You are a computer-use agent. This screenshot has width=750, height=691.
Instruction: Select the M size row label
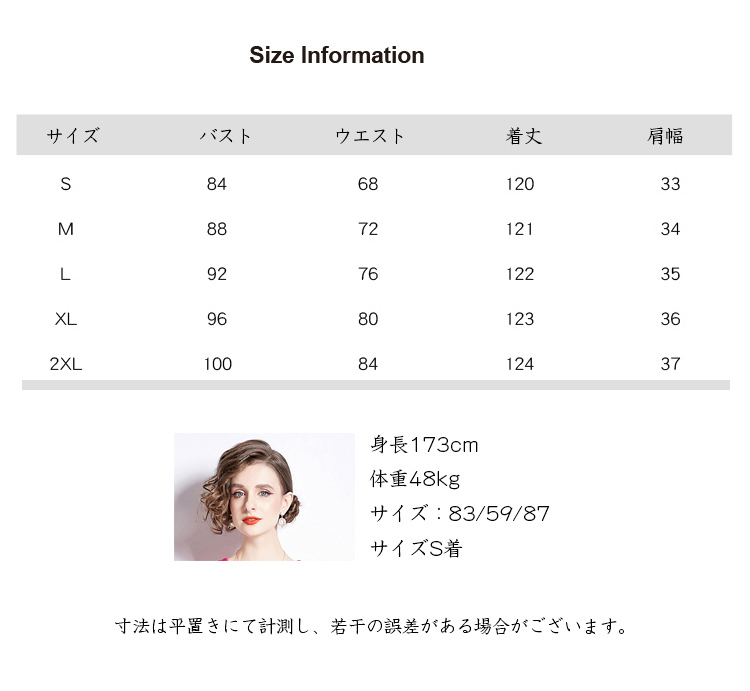click(66, 229)
